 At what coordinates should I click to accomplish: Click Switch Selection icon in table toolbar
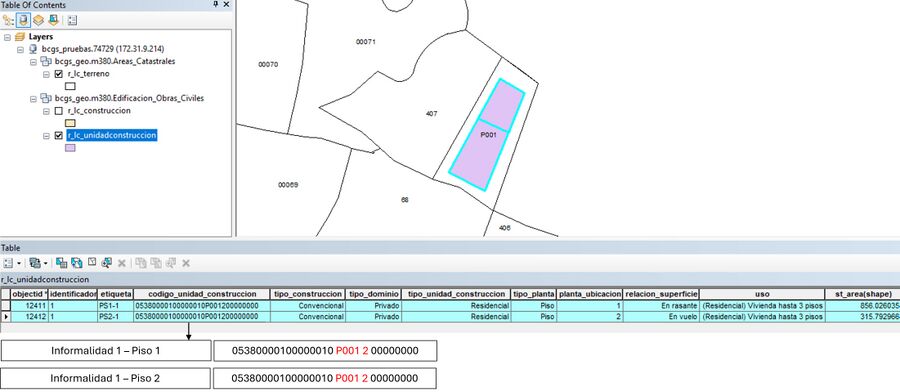[77, 263]
